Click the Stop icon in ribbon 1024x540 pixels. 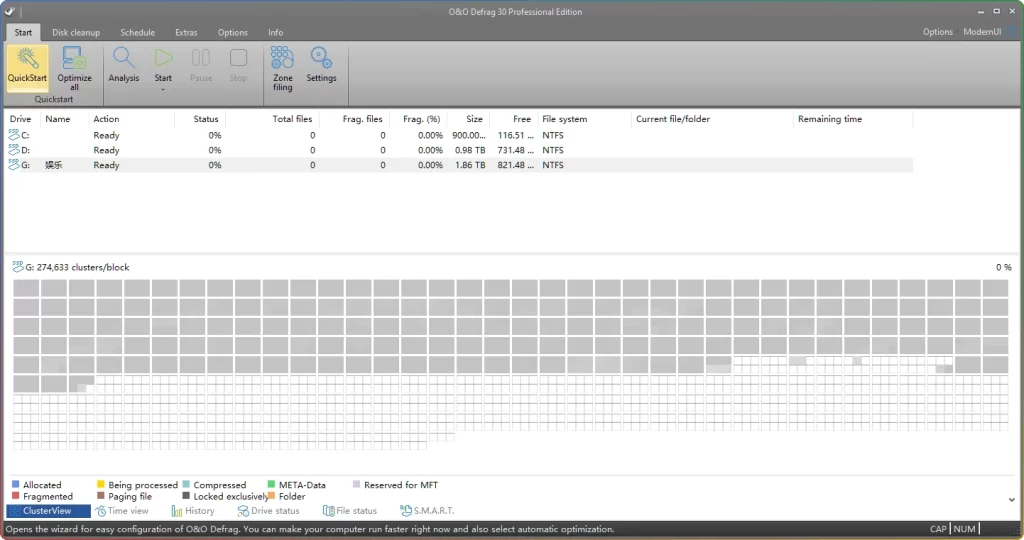(238, 58)
